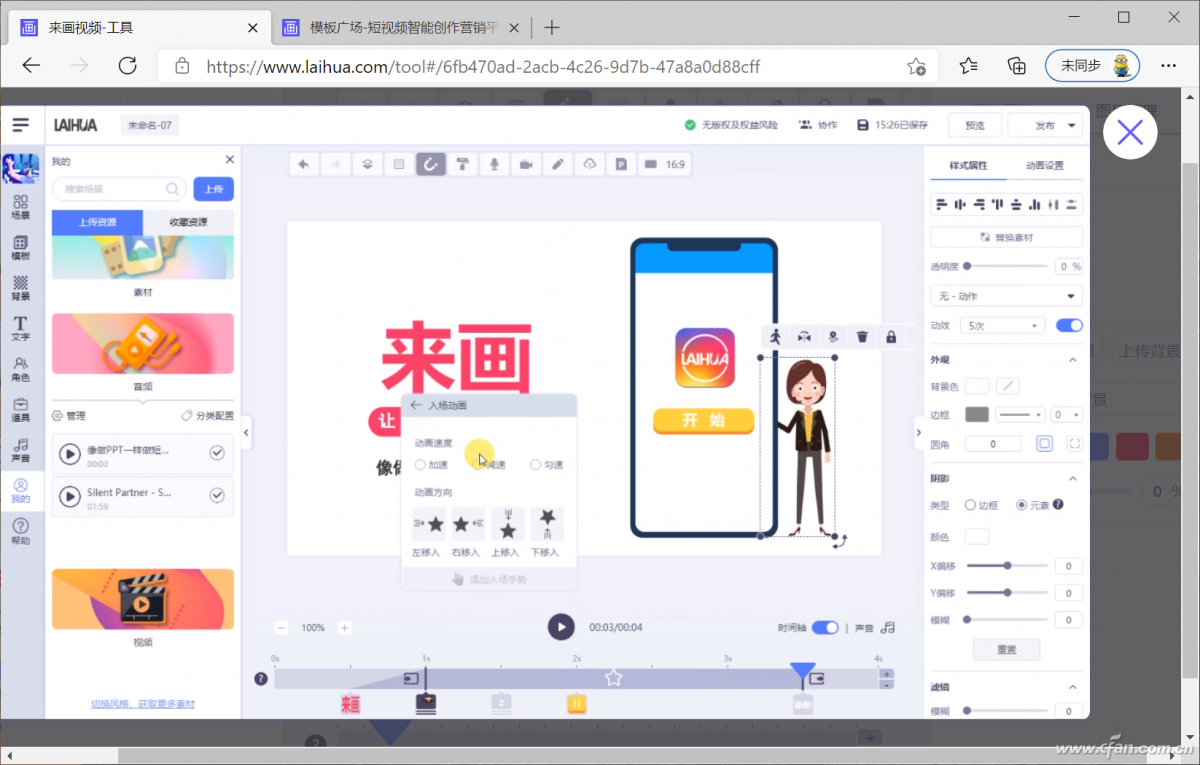
Task: Switch to the 样式属性 tab
Action: [x=968, y=165]
